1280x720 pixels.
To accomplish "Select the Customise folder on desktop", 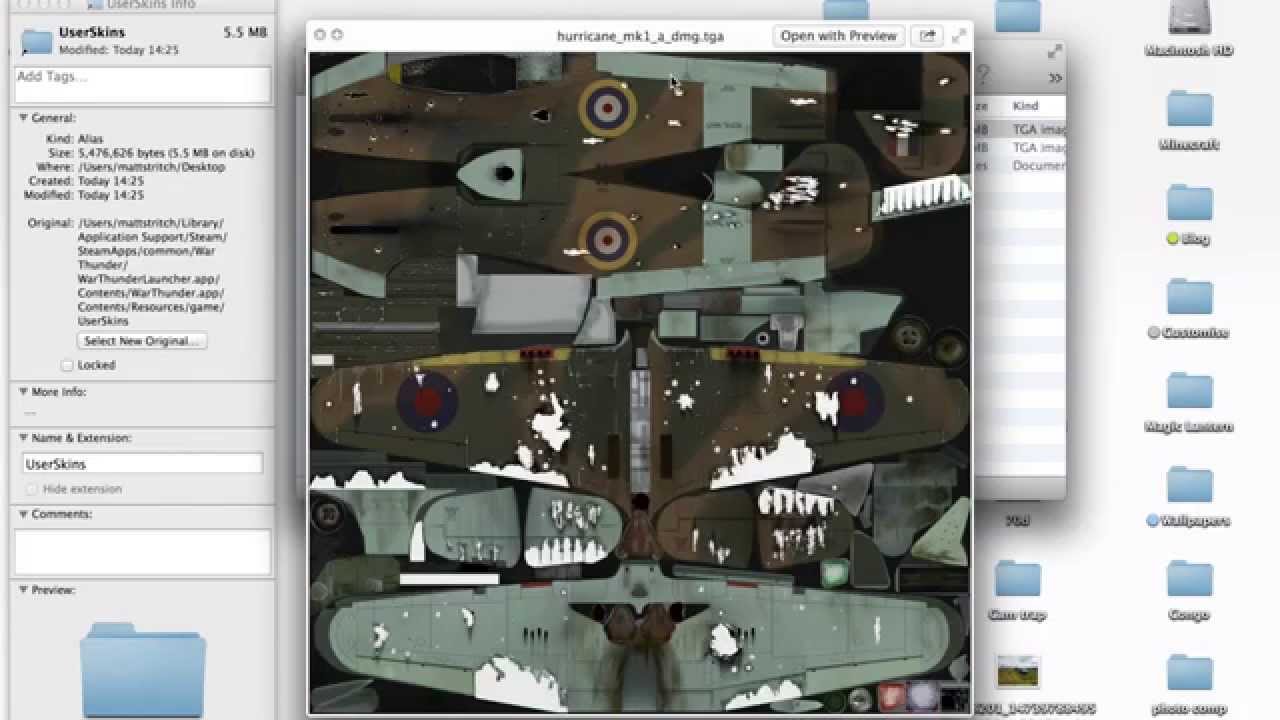I will [x=1189, y=297].
